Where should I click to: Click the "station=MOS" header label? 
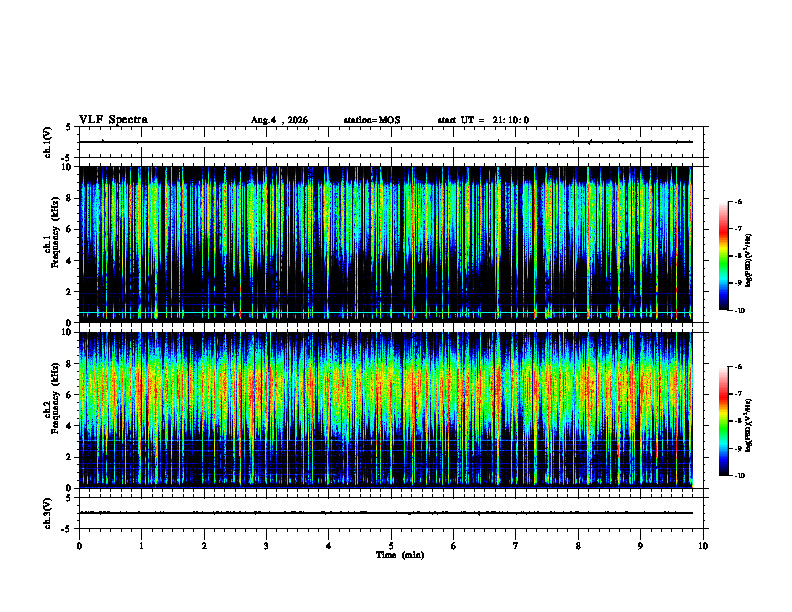point(372,120)
